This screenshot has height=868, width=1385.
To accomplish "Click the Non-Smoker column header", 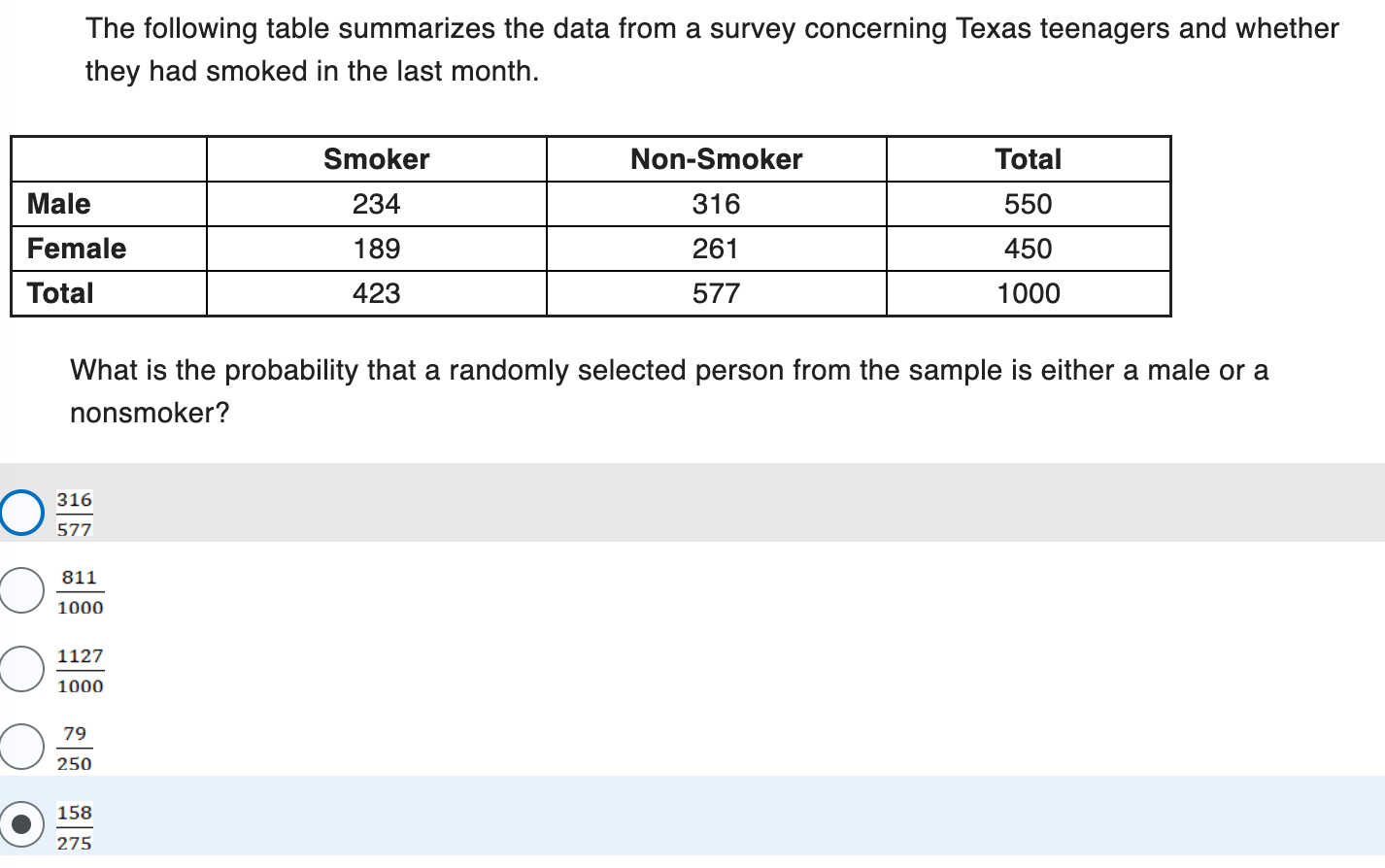I will click(x=716, y=158).
